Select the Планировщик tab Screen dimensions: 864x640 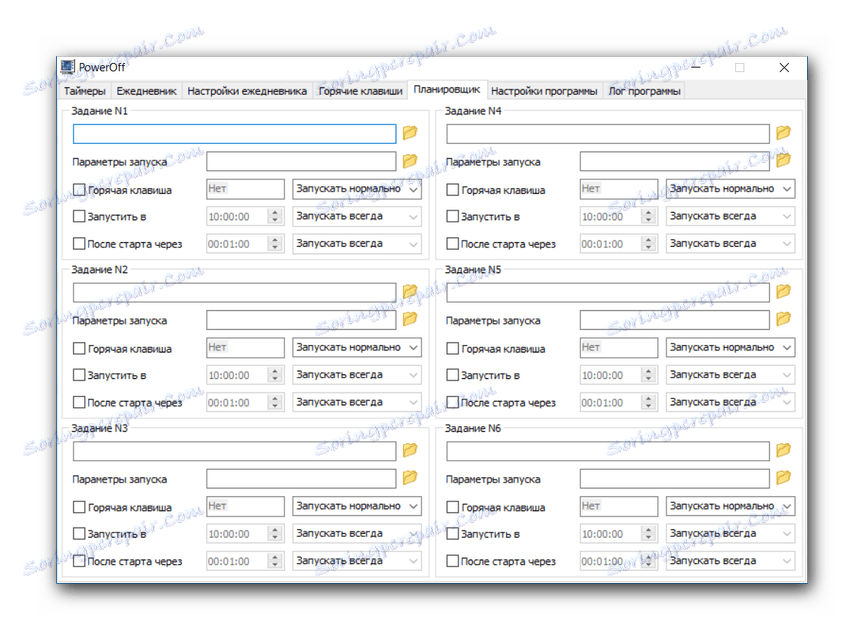(x=447, y=89)
